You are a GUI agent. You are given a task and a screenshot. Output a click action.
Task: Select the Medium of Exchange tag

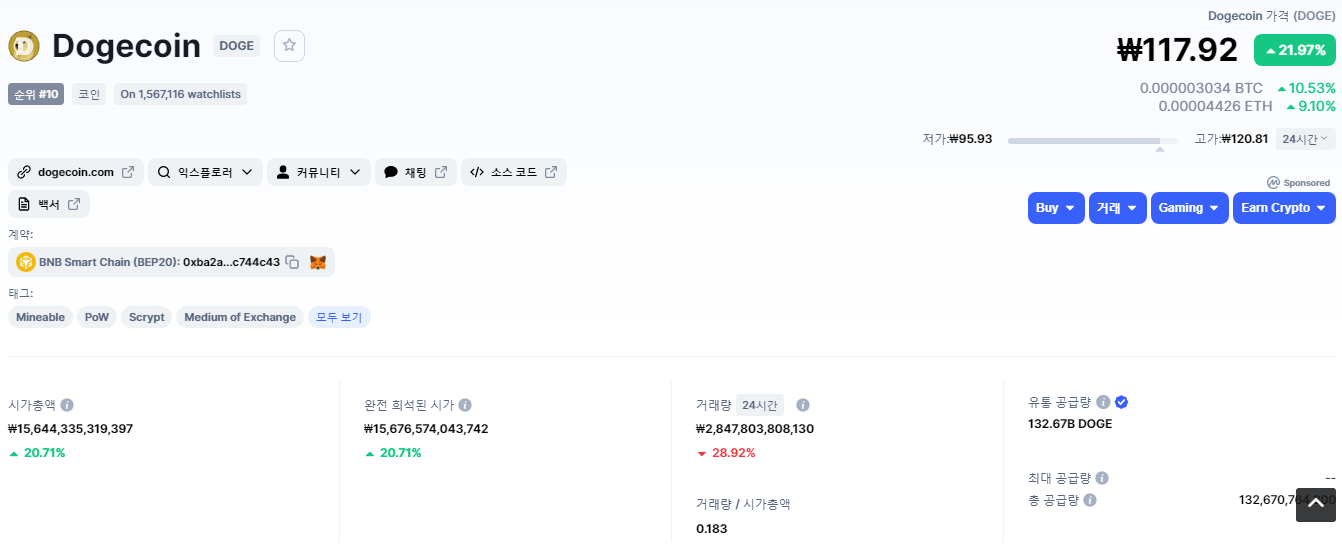coord(240,317)
